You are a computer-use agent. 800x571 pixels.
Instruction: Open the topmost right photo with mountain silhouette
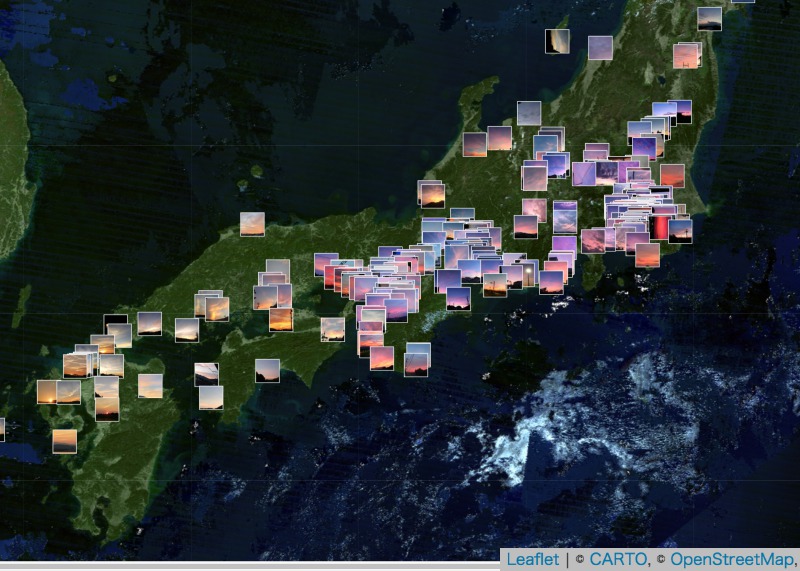coord(710,19)
